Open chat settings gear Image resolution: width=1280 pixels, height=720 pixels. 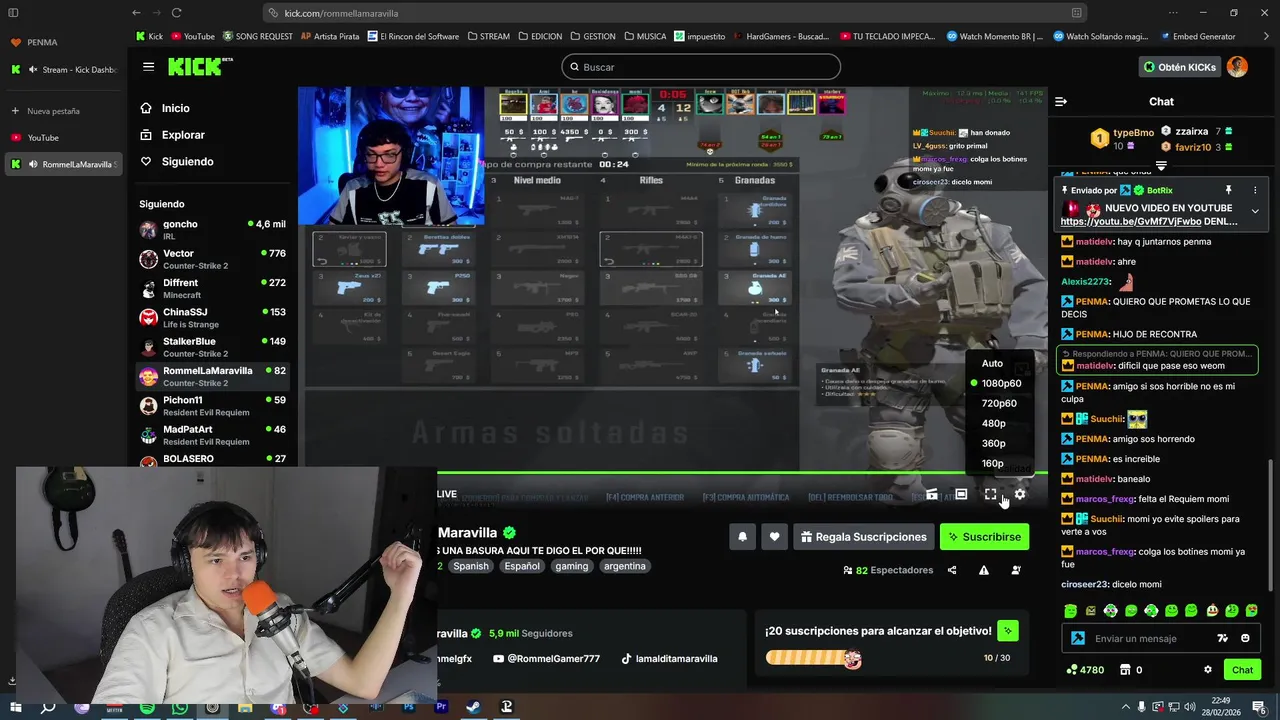[x=1208, y=670]
